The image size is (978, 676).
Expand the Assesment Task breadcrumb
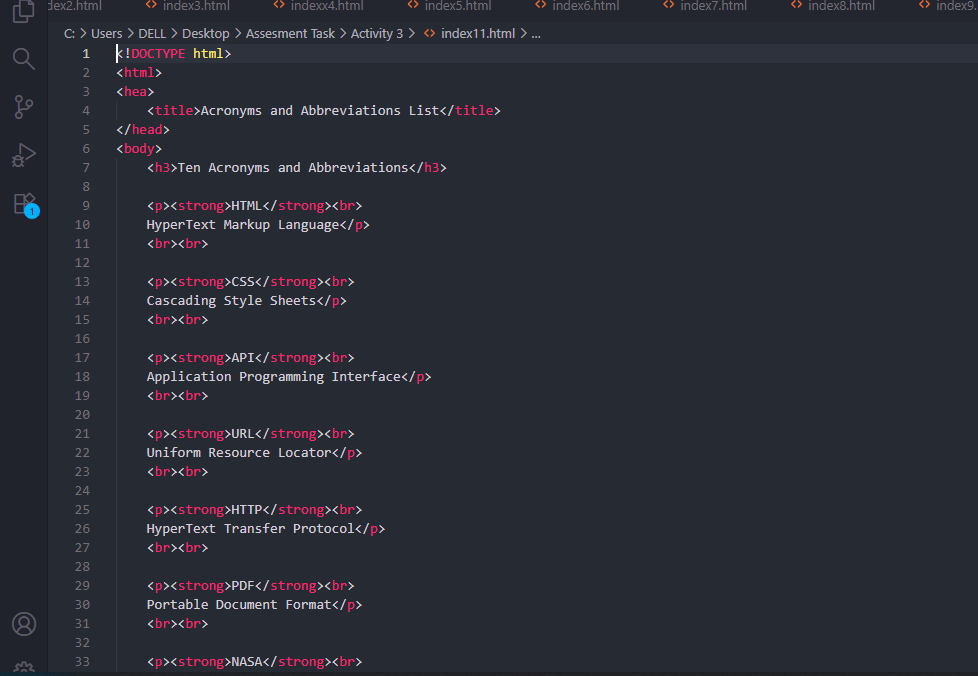(x=290, y=33)
